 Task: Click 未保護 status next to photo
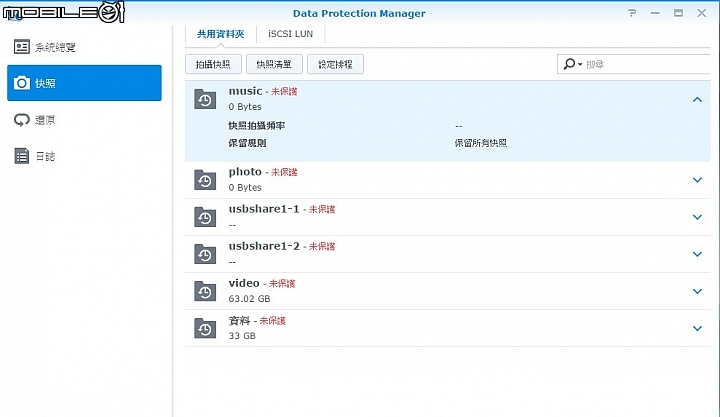[284, 172]
